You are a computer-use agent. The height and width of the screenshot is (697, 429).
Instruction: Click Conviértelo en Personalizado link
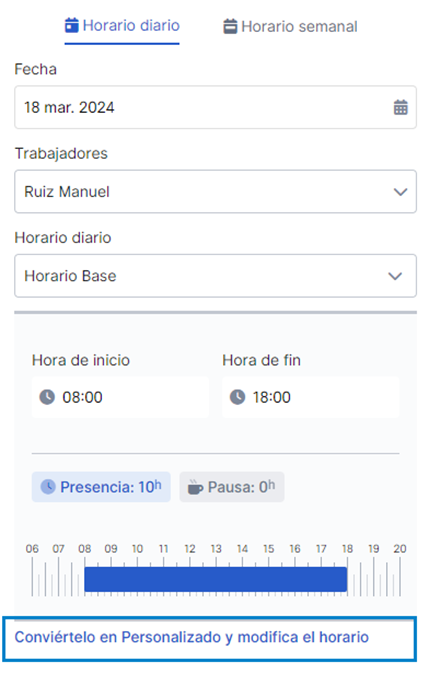tap(192, 637)
